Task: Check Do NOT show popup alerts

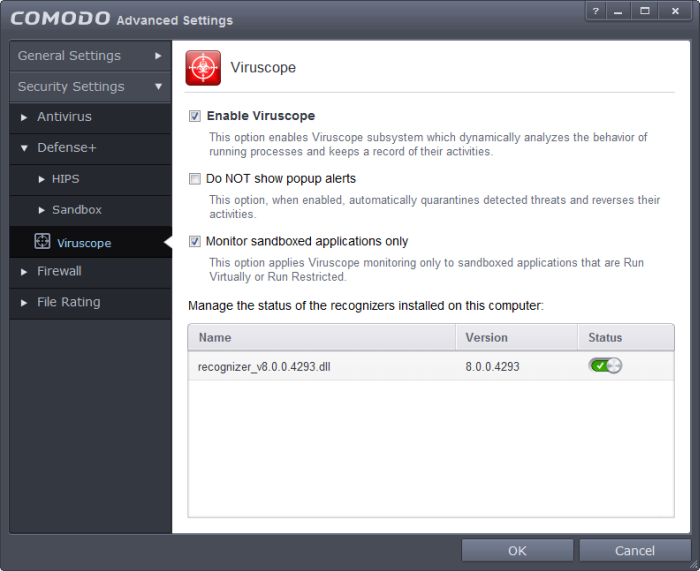Action: pos(195,179)
